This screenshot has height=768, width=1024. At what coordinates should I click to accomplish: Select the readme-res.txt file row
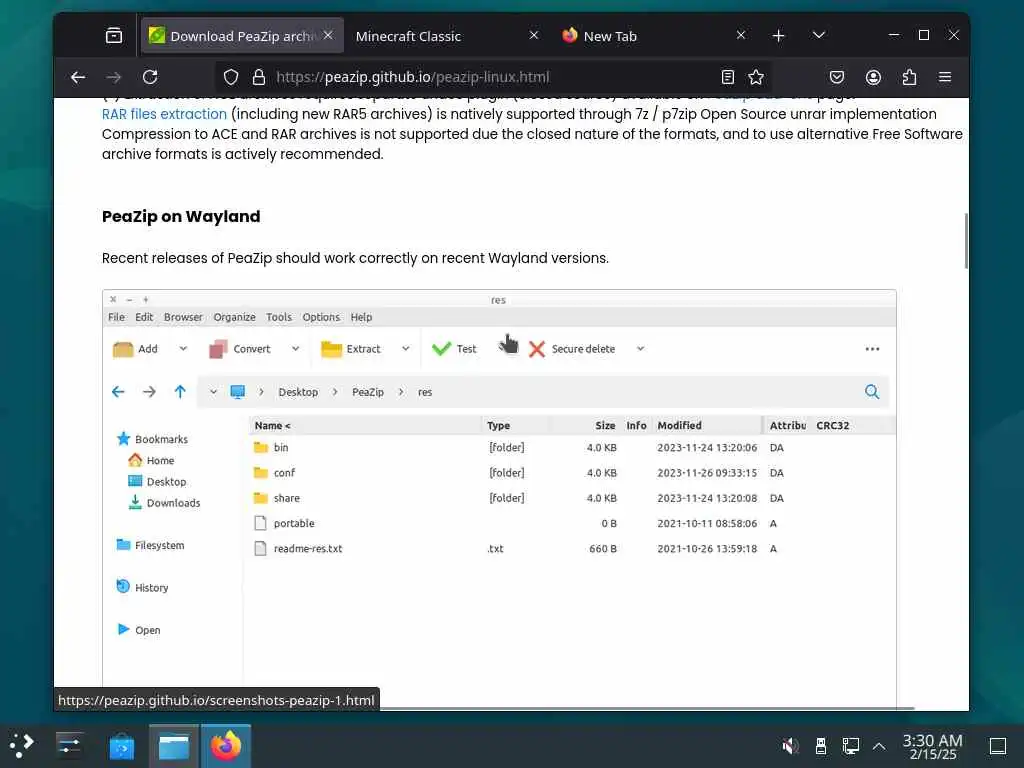(571, 549)
